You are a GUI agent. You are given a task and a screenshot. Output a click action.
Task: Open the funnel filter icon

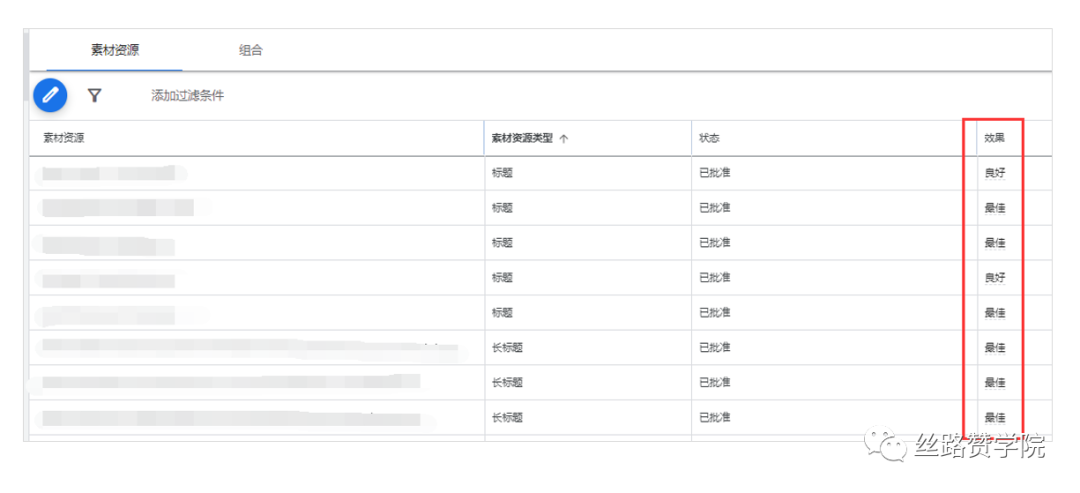point(95,96)
